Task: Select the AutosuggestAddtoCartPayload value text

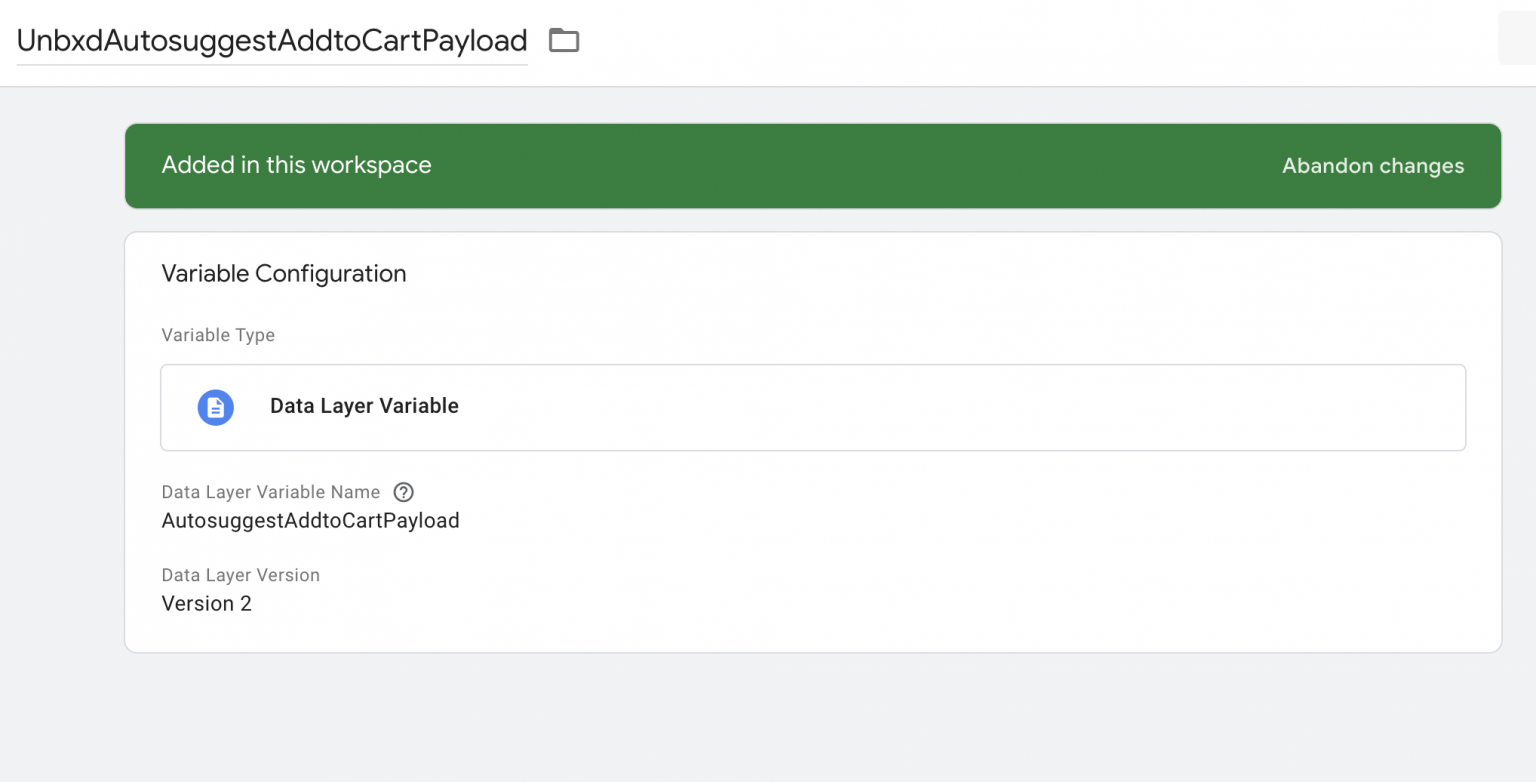Action: click(x=310, y=520)
